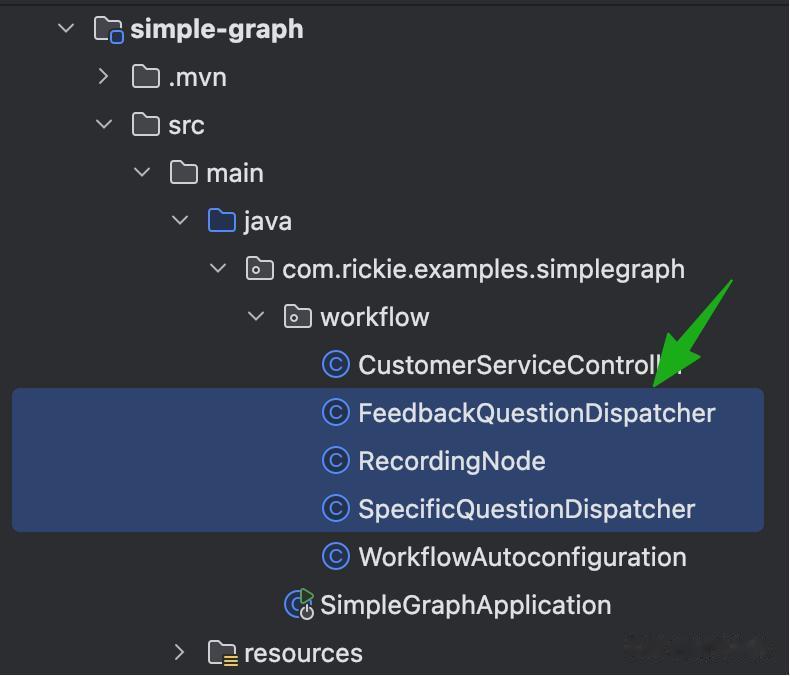This screenshot has height=676, width=790.
Task: Expand the resources folder
Action: coord(180,653)
